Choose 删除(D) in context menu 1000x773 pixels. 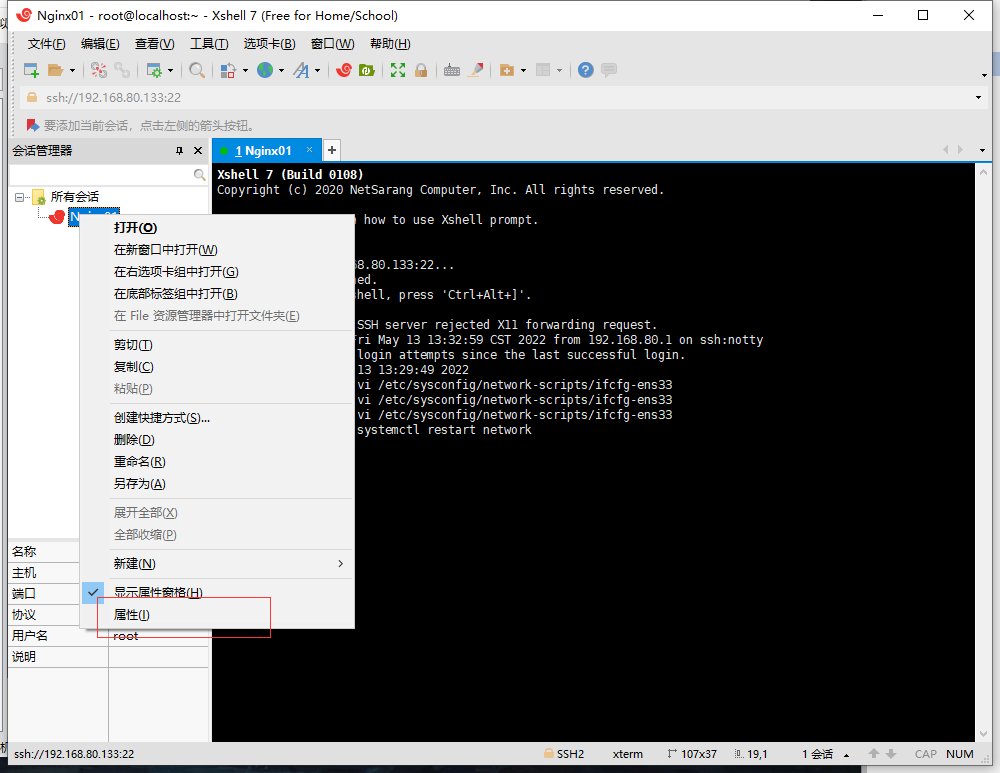pyautogui.click(x=217, y=440)
